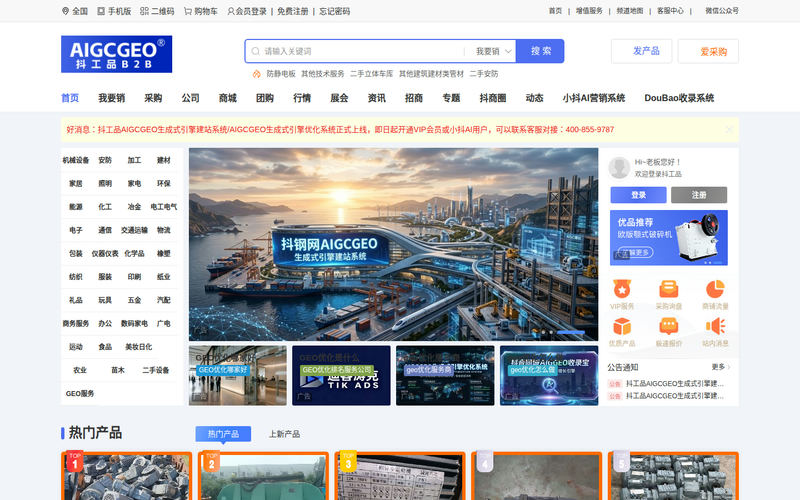The height and width of the screenshot is (500, 800).
Task: Select the 二手设备 category
Action: (156, 370)
